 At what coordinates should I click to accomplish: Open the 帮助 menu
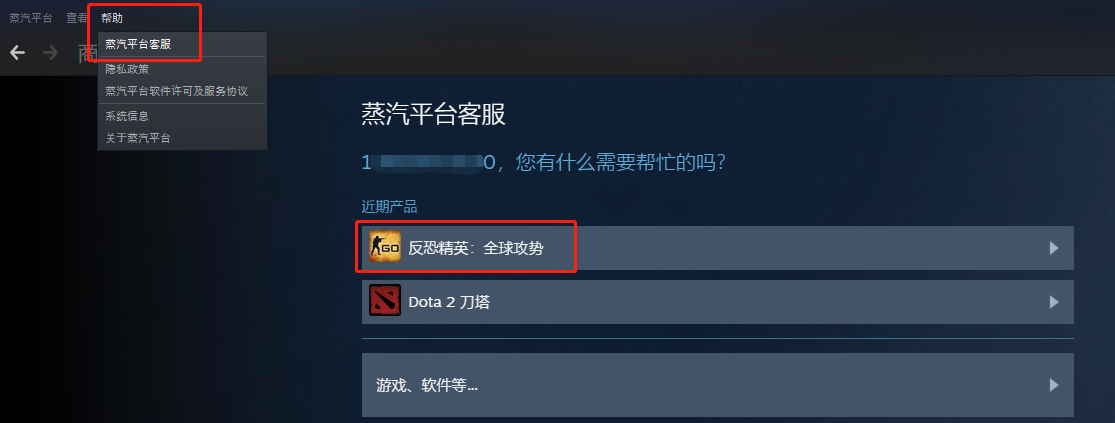click(x=112, y=18)
